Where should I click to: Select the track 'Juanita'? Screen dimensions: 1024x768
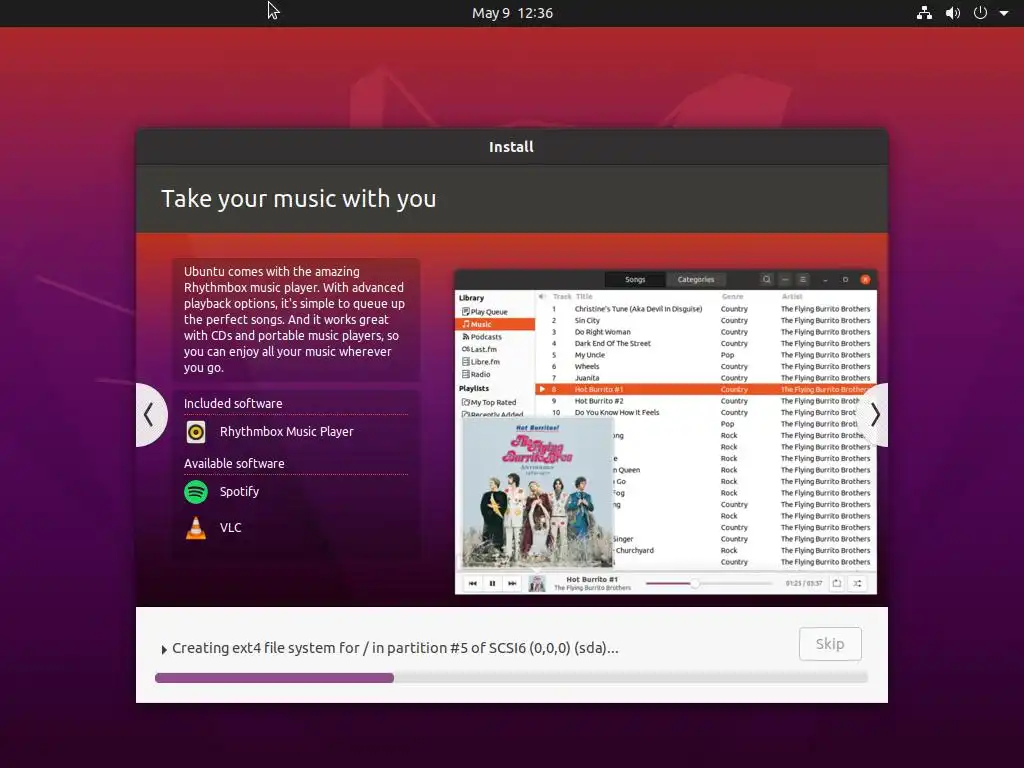705,378
